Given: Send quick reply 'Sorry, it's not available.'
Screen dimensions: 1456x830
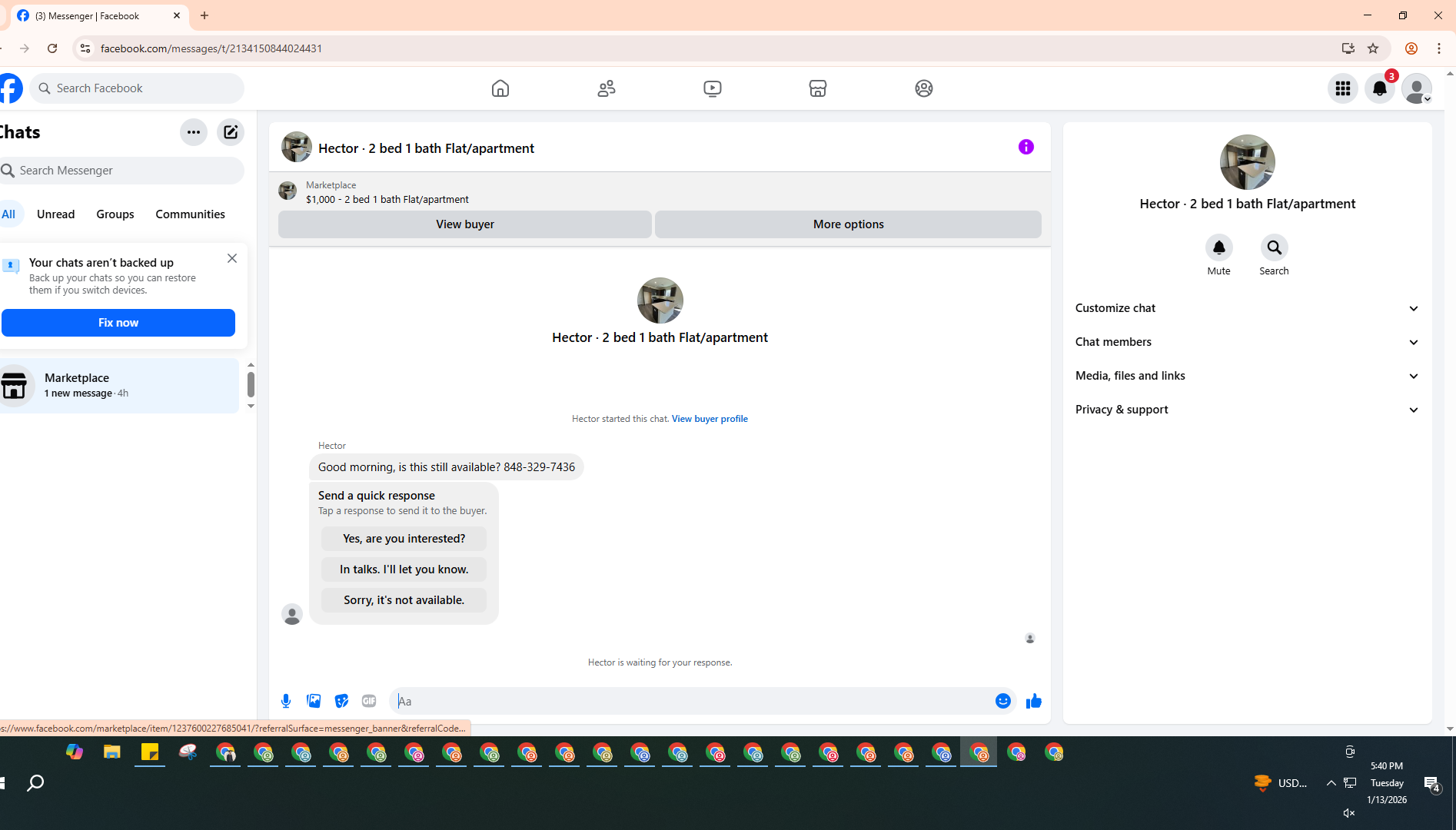Looking at the screenshot, I should [404, 600].
